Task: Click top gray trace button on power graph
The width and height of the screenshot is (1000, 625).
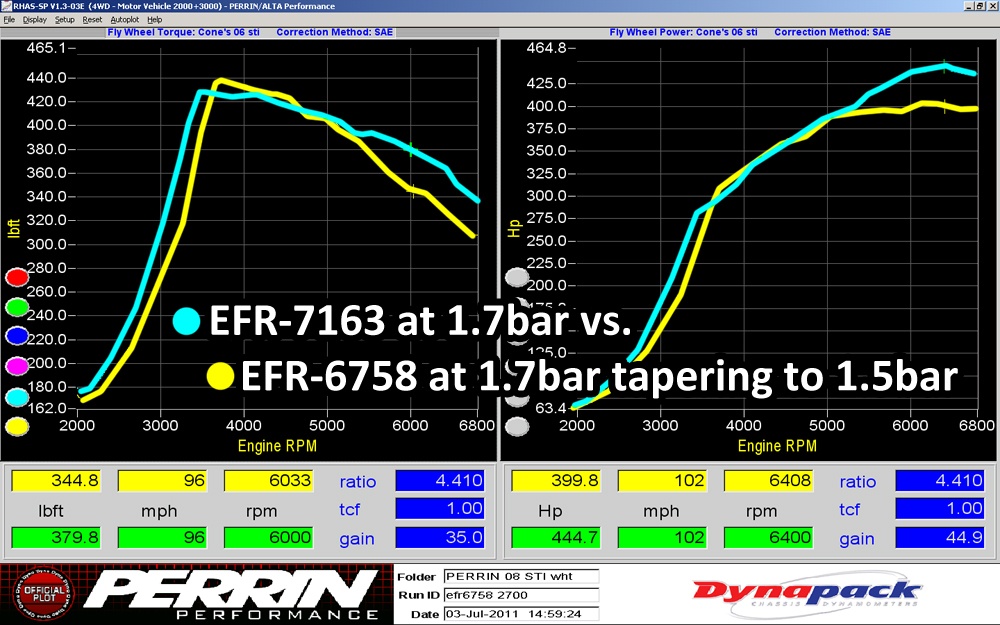Action: coord(517,277)
